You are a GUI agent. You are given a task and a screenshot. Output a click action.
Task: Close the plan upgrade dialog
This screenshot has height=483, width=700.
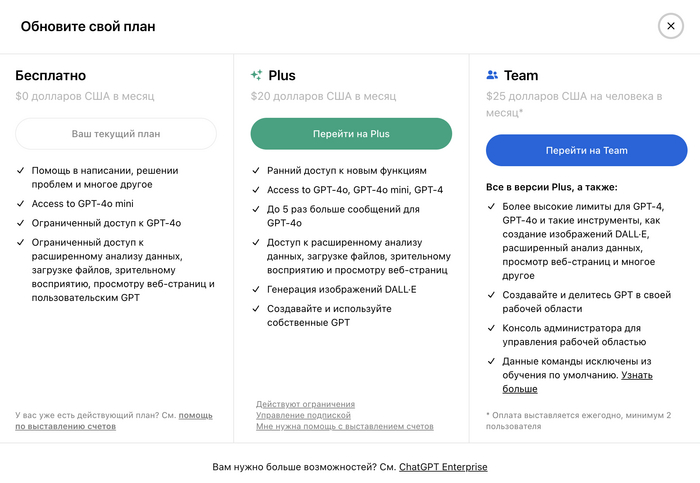(671, 26)
